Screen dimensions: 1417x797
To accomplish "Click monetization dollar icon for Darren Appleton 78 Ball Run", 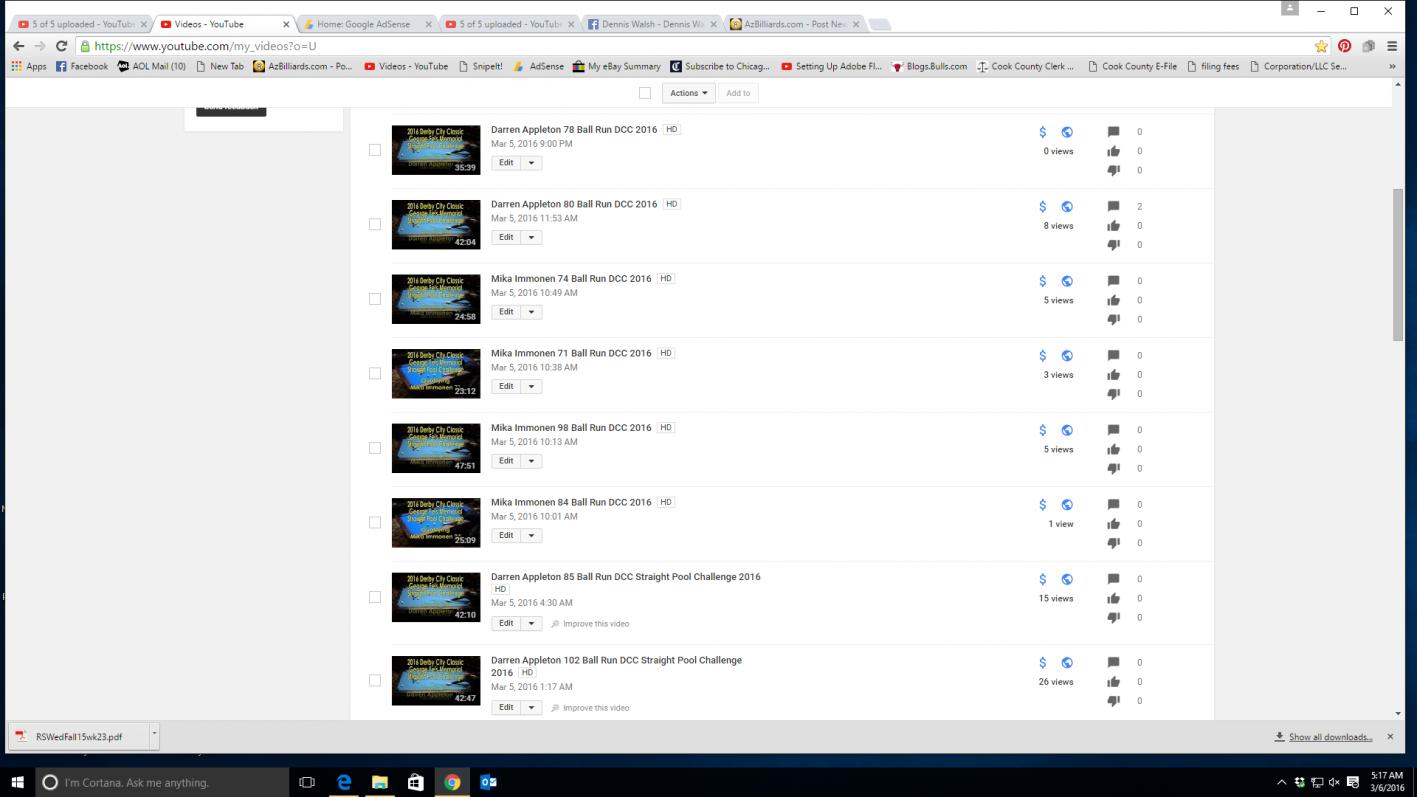I will coord(1042,132).
